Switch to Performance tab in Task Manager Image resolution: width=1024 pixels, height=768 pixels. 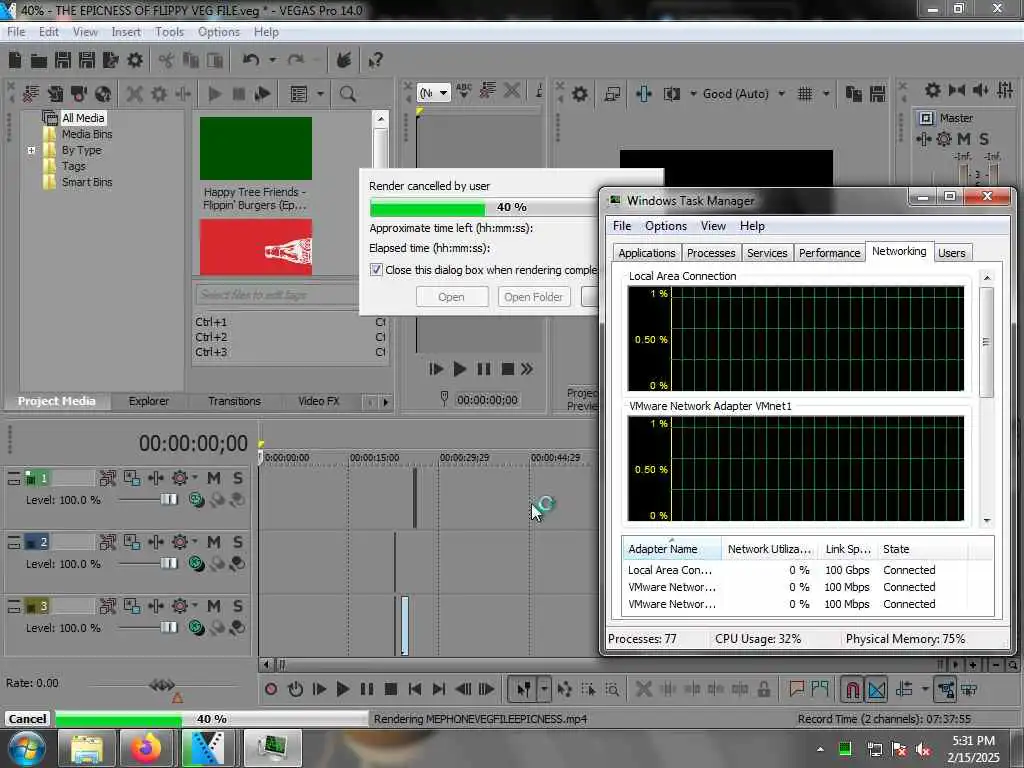(x=829, y=253)
